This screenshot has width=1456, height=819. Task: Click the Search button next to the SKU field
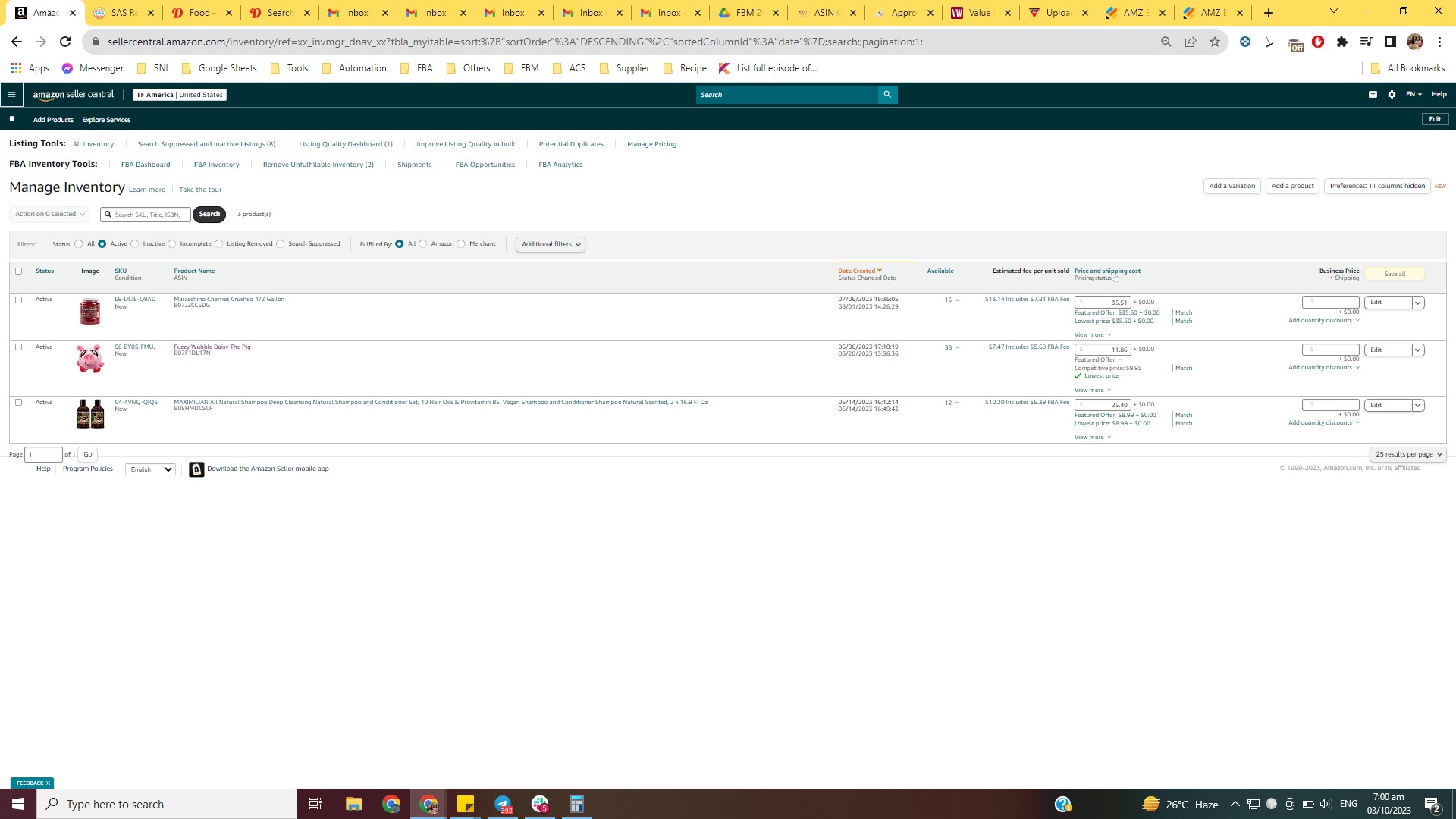pyautogui.click(x=209, y=214)
